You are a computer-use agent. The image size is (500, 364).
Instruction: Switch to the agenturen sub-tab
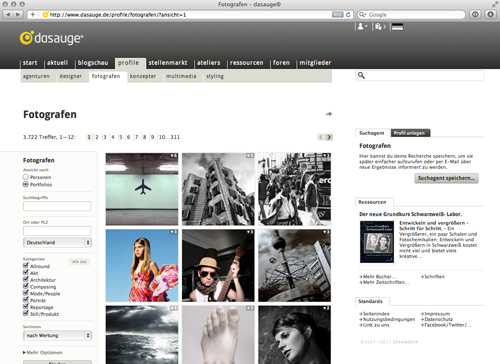pos(36,76)
